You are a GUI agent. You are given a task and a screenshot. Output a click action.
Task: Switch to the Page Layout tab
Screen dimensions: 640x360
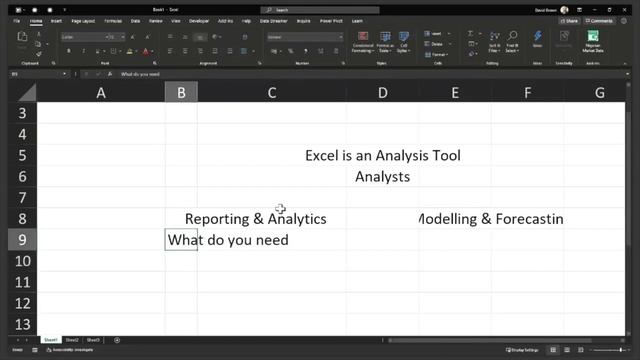[x=83, y=21]
